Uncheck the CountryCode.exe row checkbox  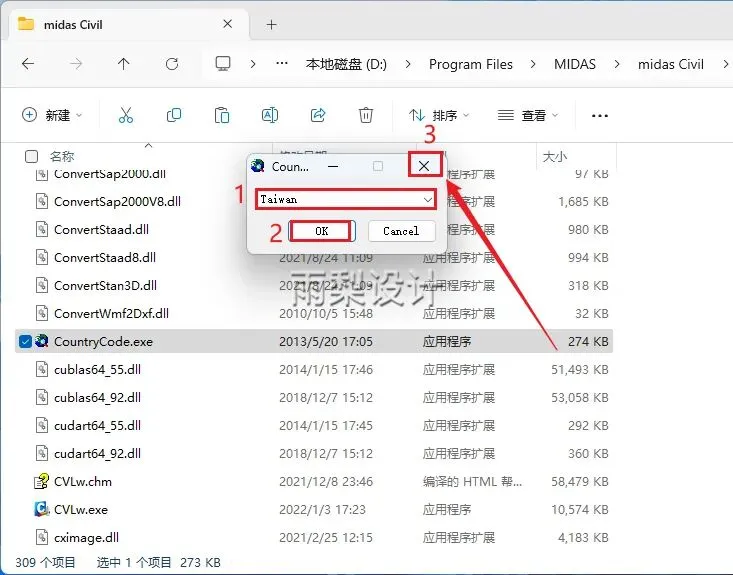pyautogui.click(x=25, y=341)
